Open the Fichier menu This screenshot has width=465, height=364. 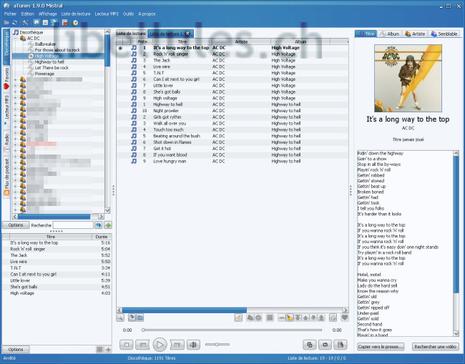pyautogui.click(x=10, y=14)
